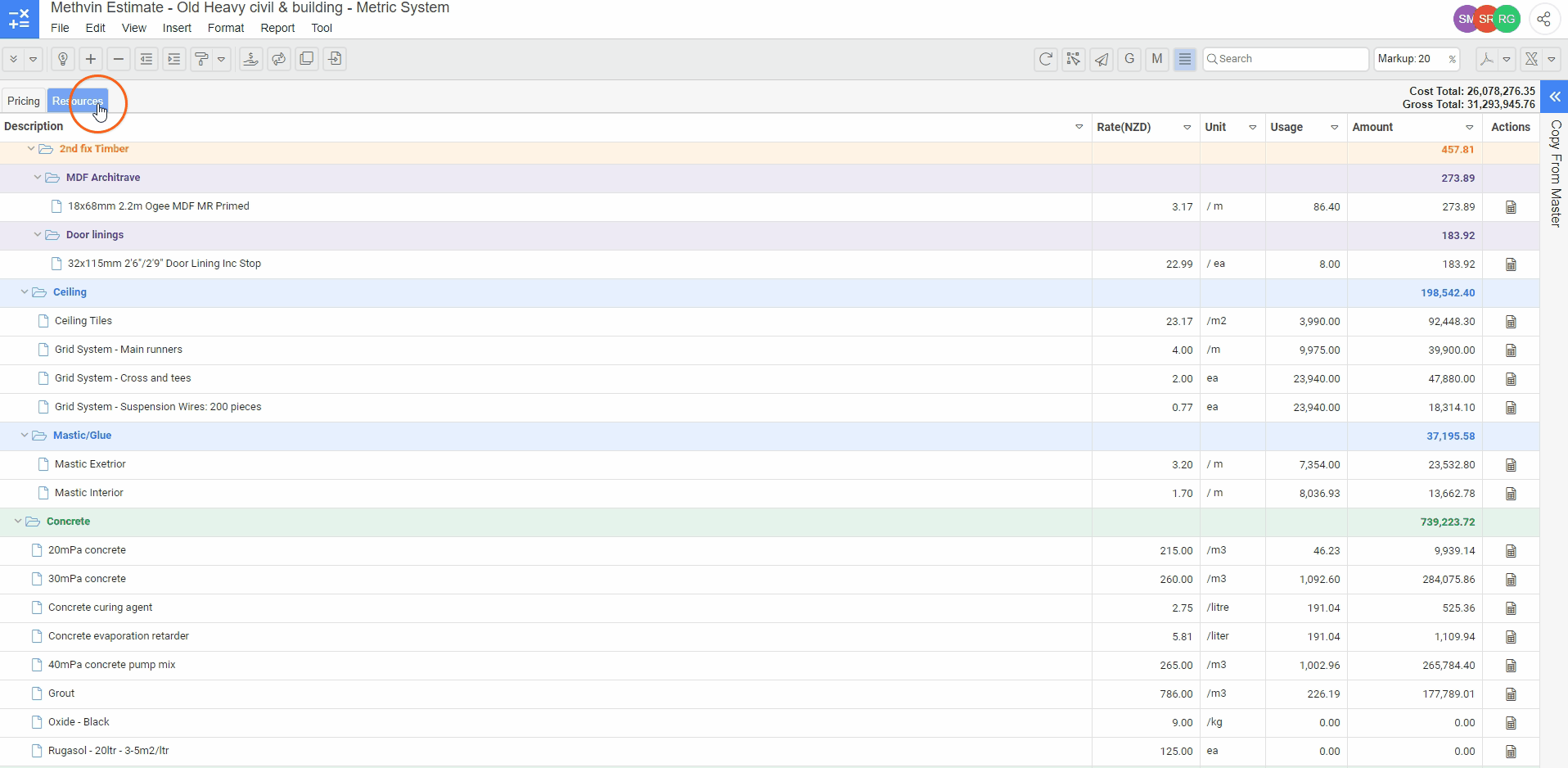Click the share icon at top right
Viewport: 1568px width, 768px height.
pos(1543,19)
